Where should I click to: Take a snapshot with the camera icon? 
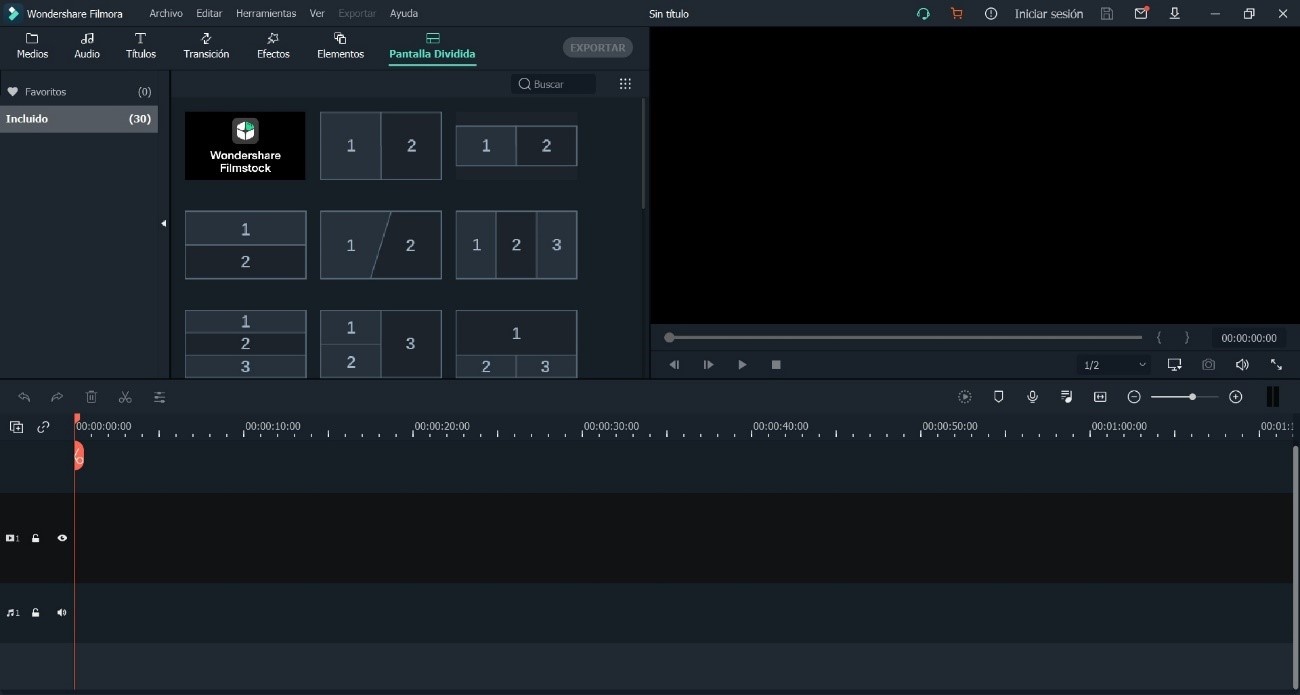coord(1208,365)
